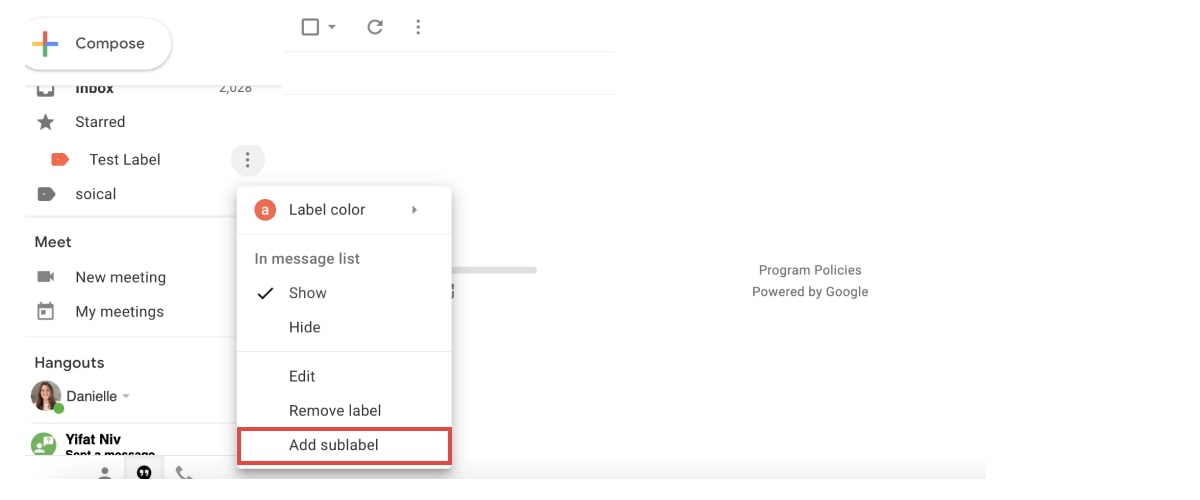The height and width of the screenshot is (500, 1200).
Task: Click the Inbox count 2,028
Action: coord(235,88)
